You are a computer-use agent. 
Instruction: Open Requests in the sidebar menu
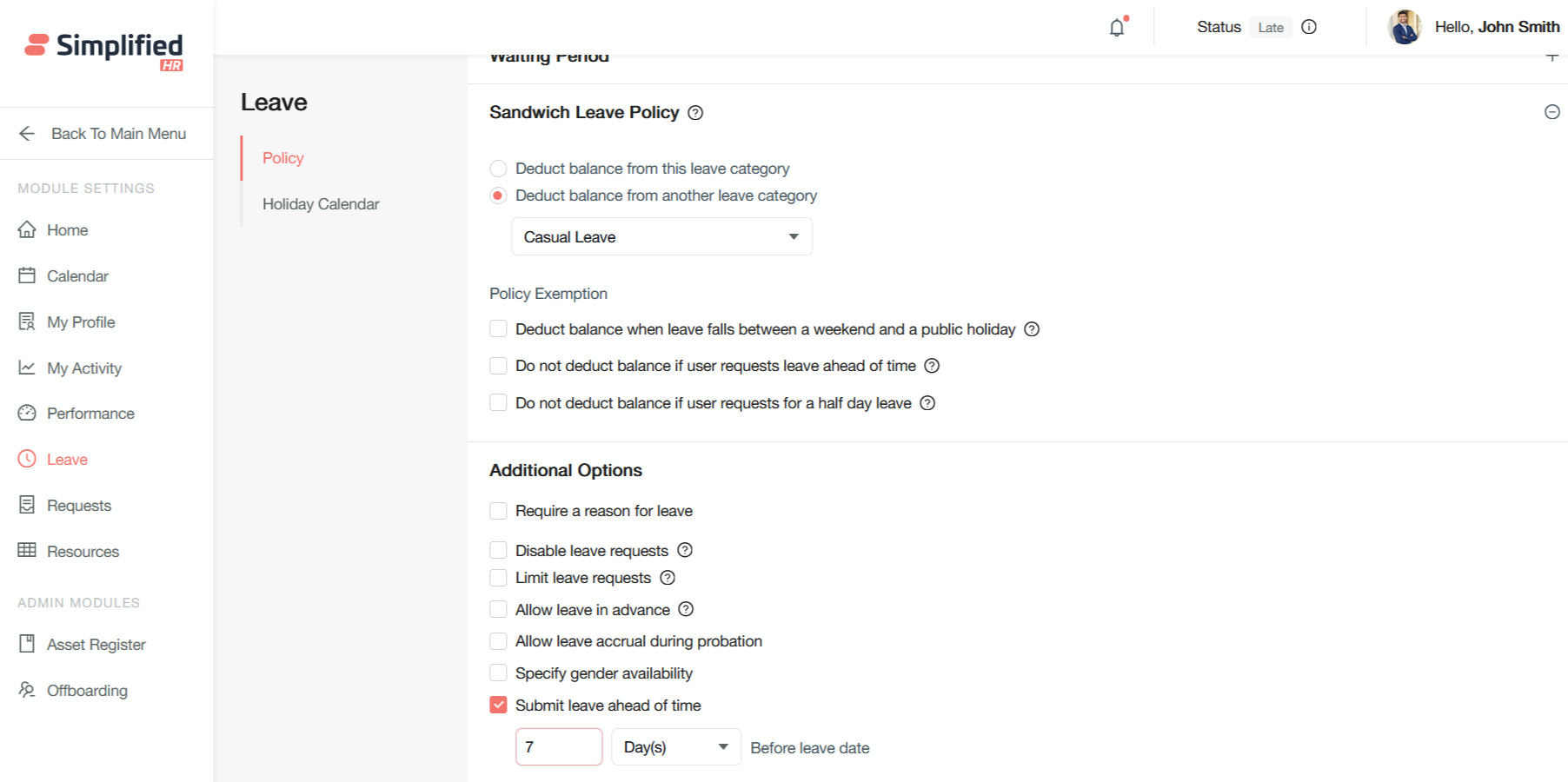coord(78,505)
